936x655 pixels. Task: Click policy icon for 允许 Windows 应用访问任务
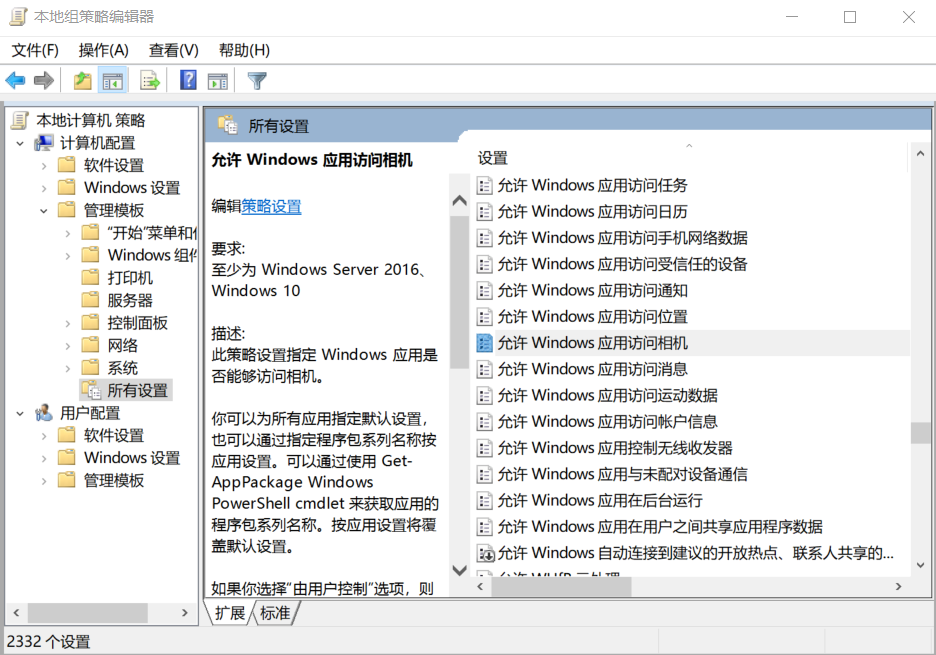pyautogui.click(x=485, y=186)
